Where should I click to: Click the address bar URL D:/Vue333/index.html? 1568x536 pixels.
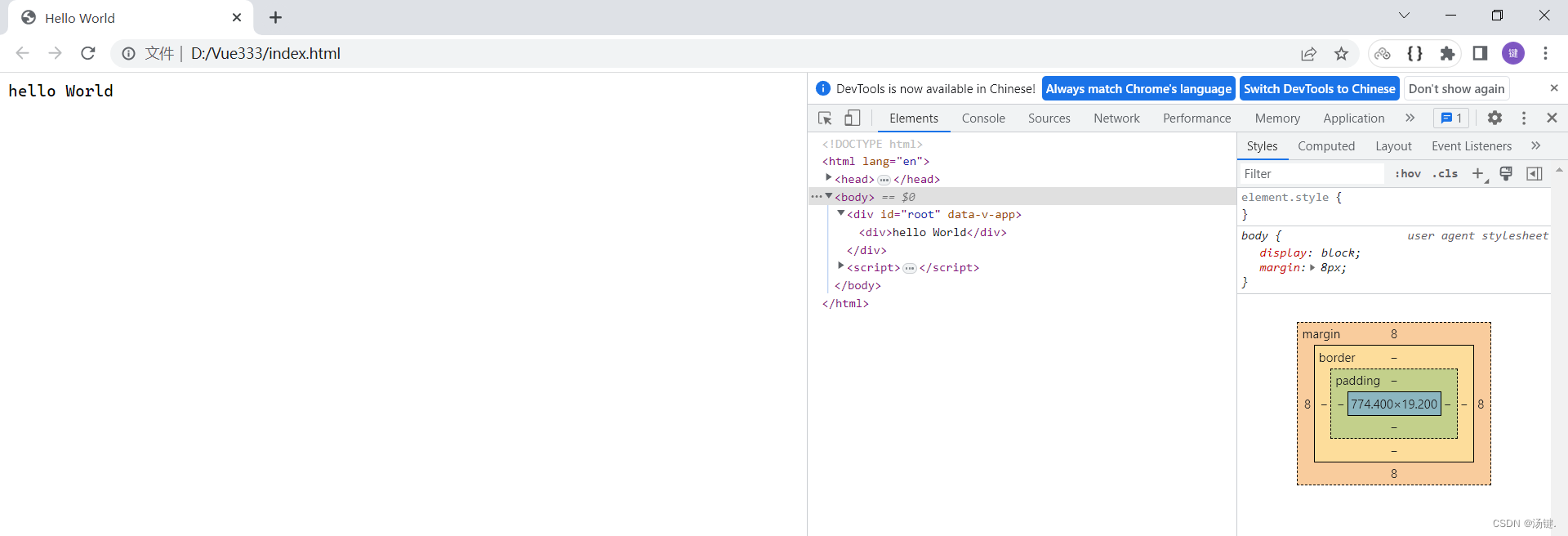click(265, 53)
